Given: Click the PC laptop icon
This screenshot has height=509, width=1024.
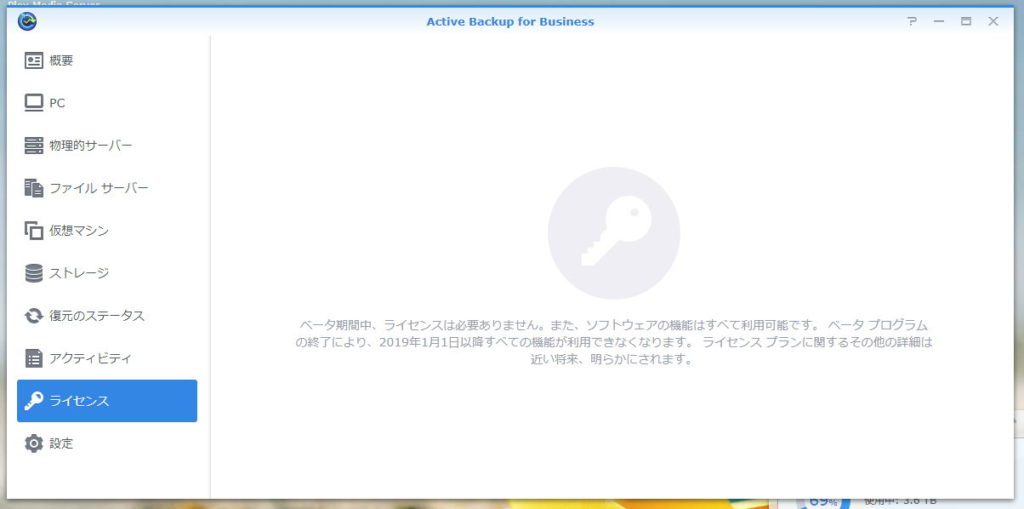Looking at the screenshot, I should point(34,103).
